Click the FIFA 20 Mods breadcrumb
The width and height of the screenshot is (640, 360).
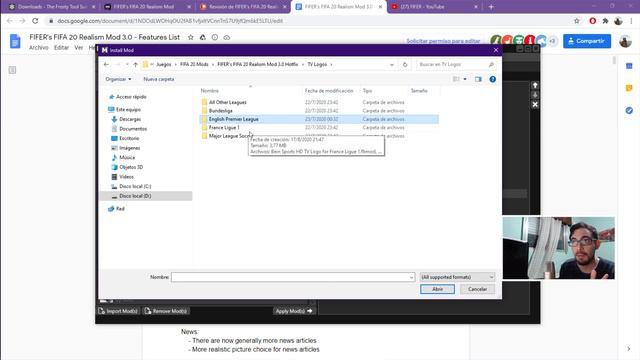tap(194, 64)
